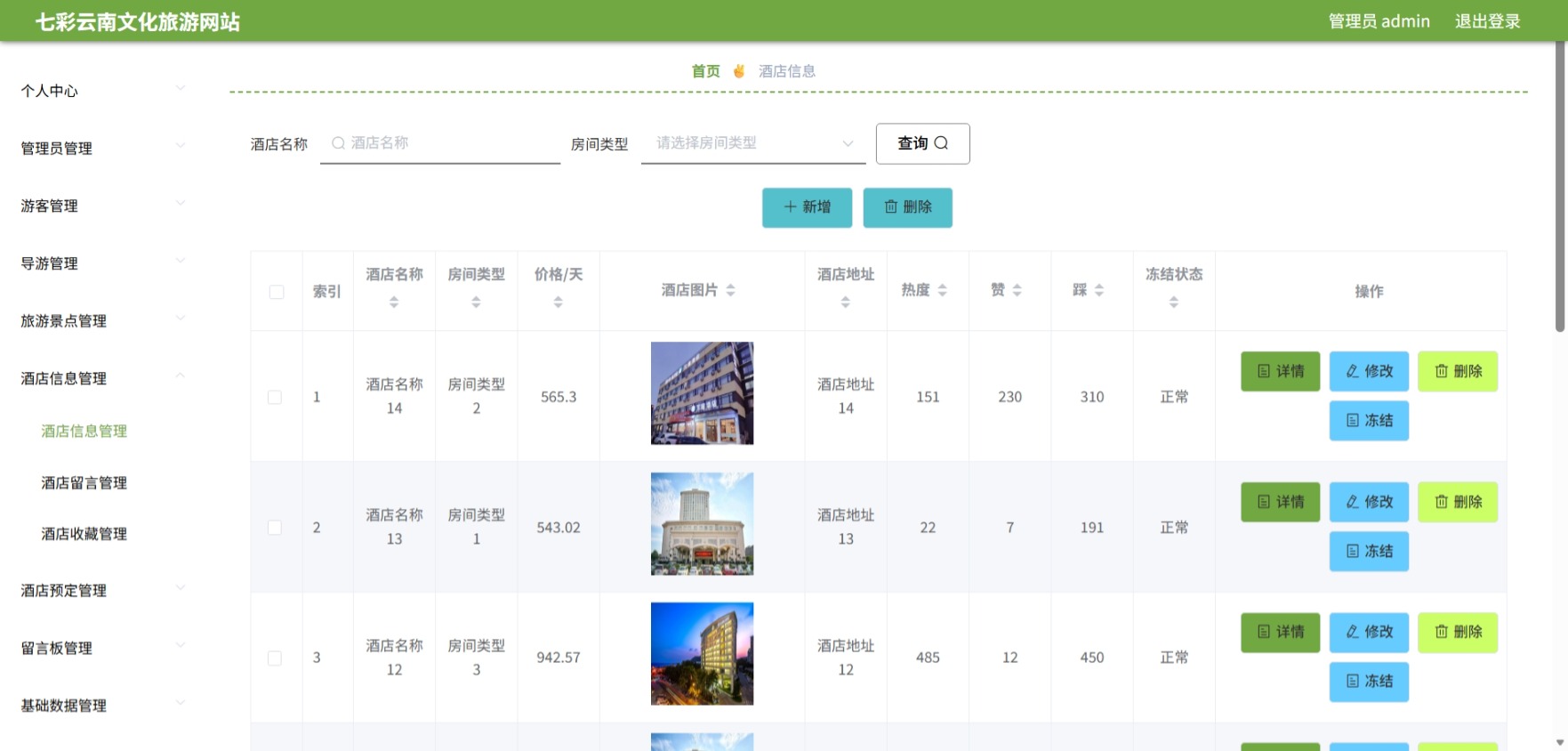Click the 查询 search button
Viewport: 1568px width, 751px height.
pyautogui.click(x=922, y=143)
